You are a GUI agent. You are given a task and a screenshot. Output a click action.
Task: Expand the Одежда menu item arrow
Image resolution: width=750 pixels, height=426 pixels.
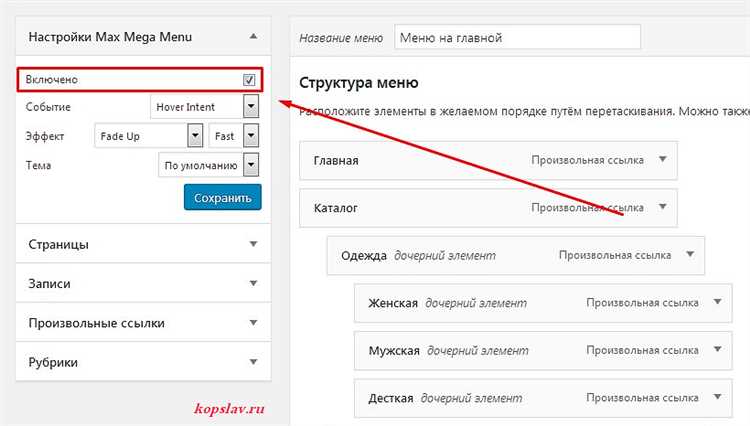pos(690,254)
